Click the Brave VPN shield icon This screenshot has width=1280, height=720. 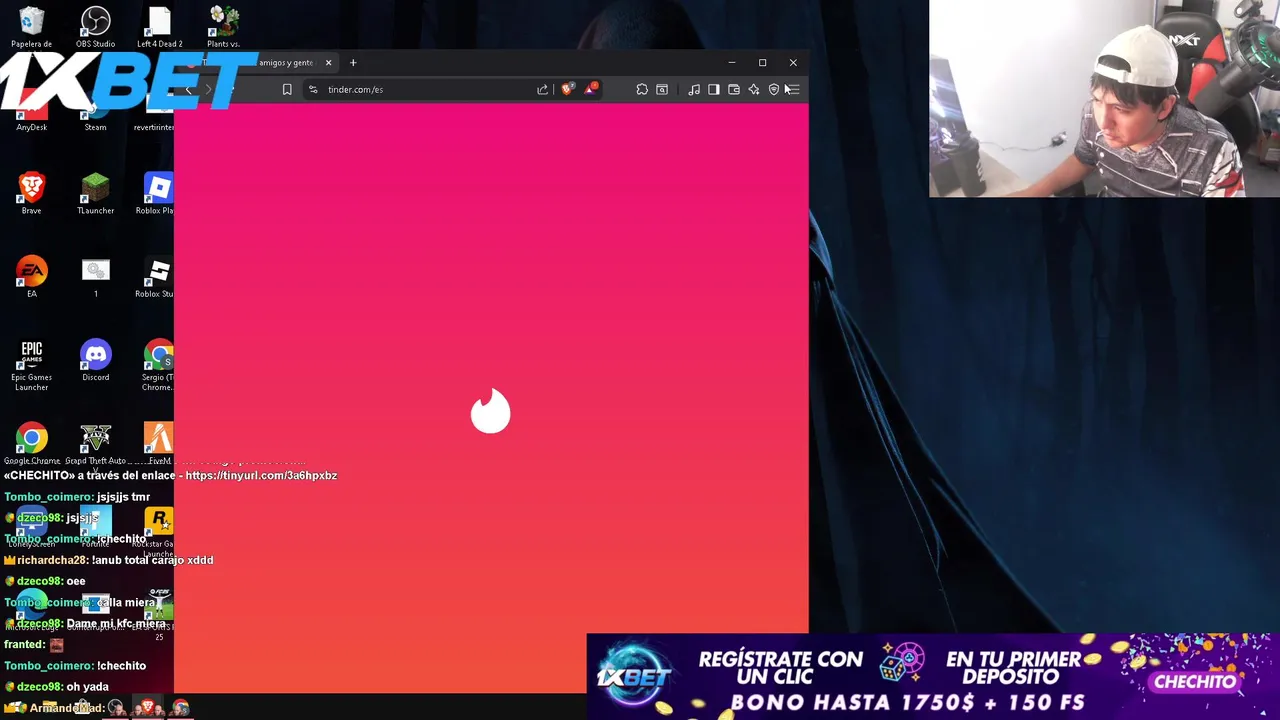pos(773,89)
